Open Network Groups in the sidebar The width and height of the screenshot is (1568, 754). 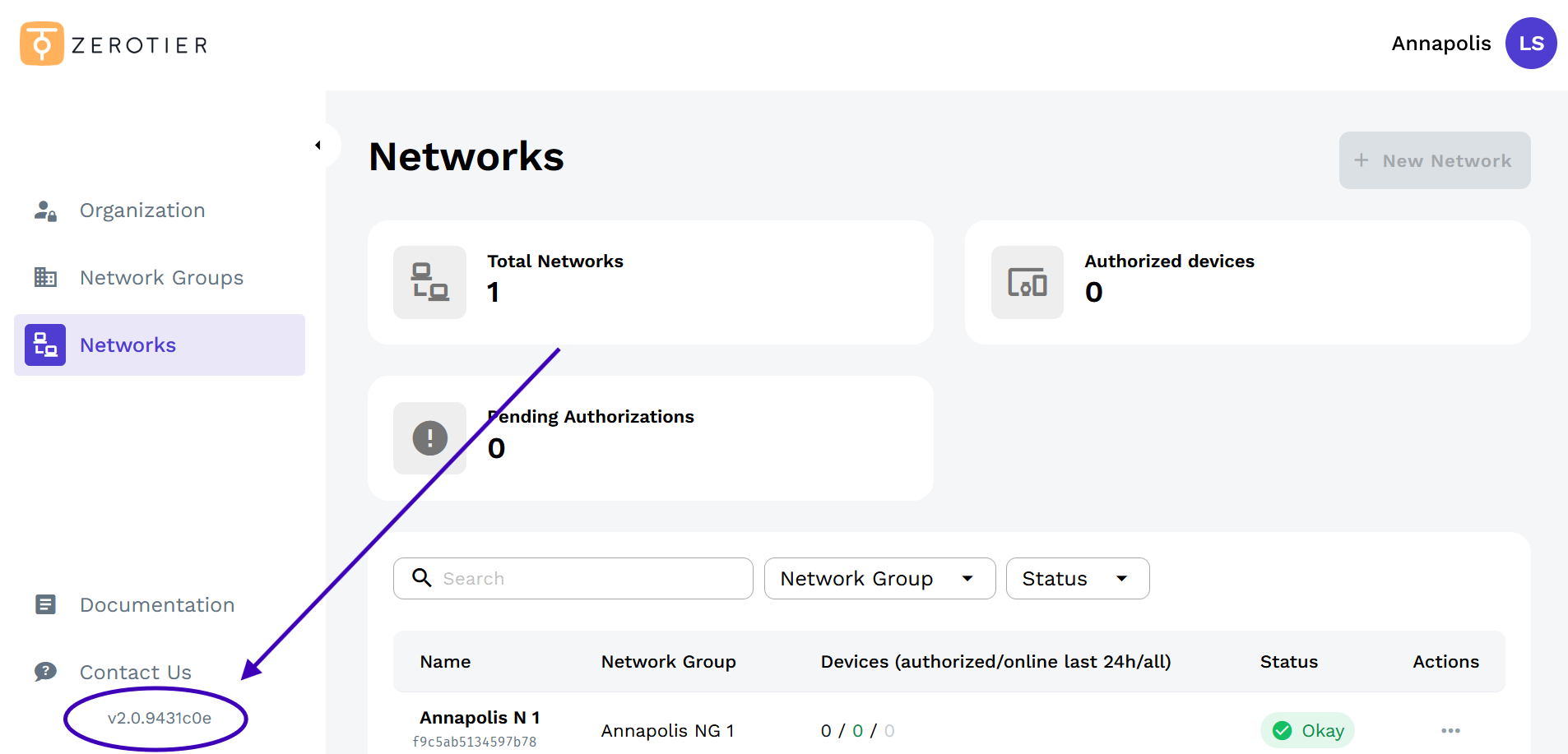pyautogui.click(x=160, y=278)
